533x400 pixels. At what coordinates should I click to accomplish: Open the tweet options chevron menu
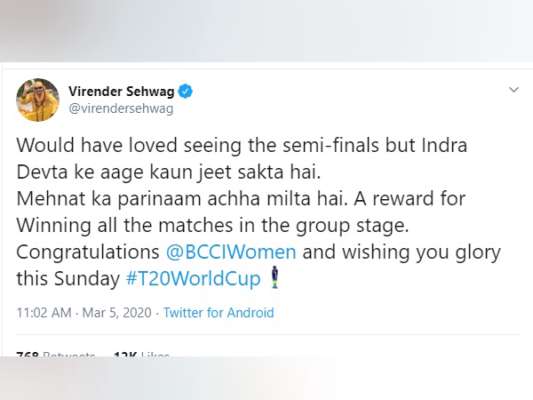pos(514,90)
